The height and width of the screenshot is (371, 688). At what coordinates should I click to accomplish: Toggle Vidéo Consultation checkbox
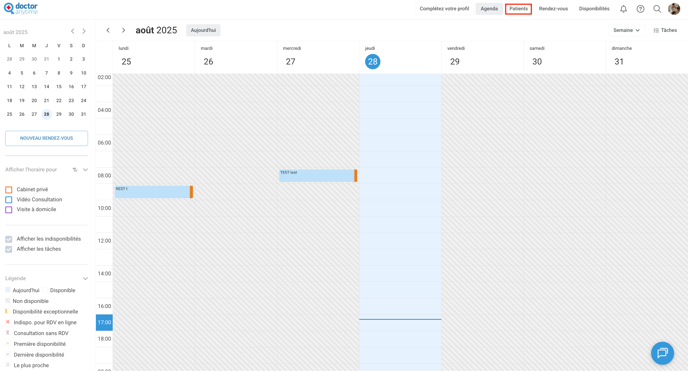coord(9,200)
